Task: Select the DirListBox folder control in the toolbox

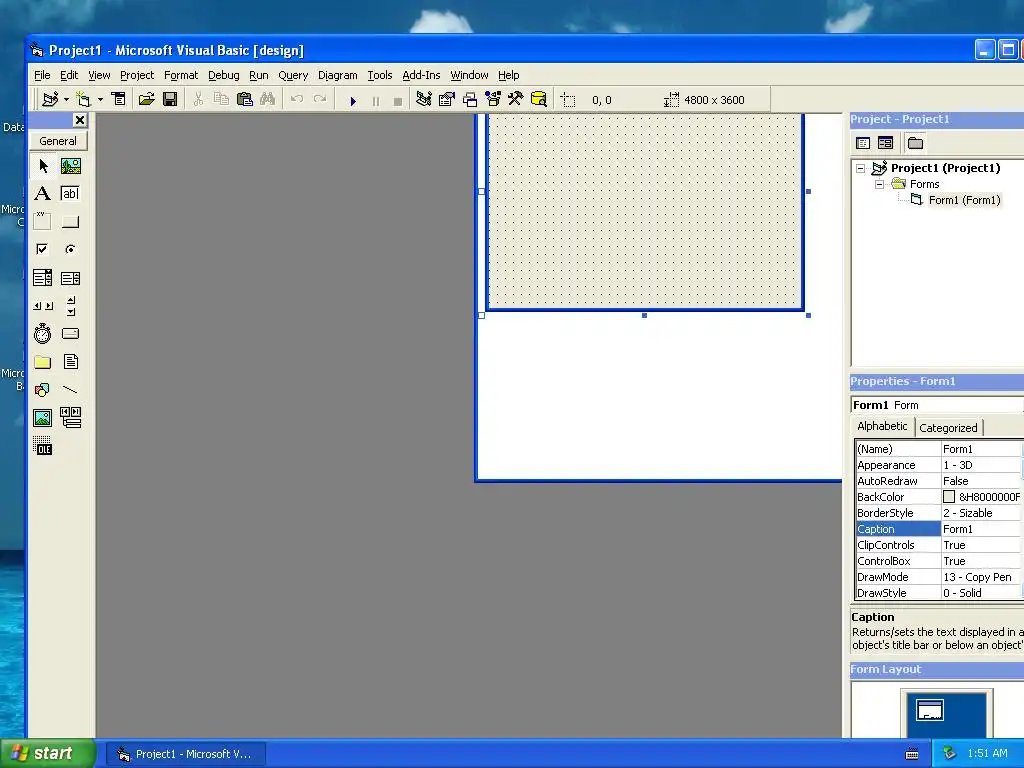Action: point(43,362)
